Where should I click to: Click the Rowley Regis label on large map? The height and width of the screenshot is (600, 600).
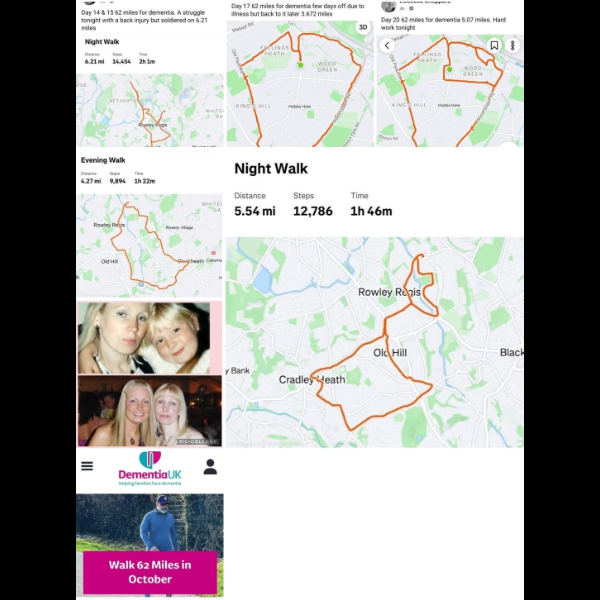(x=389, y=292)
